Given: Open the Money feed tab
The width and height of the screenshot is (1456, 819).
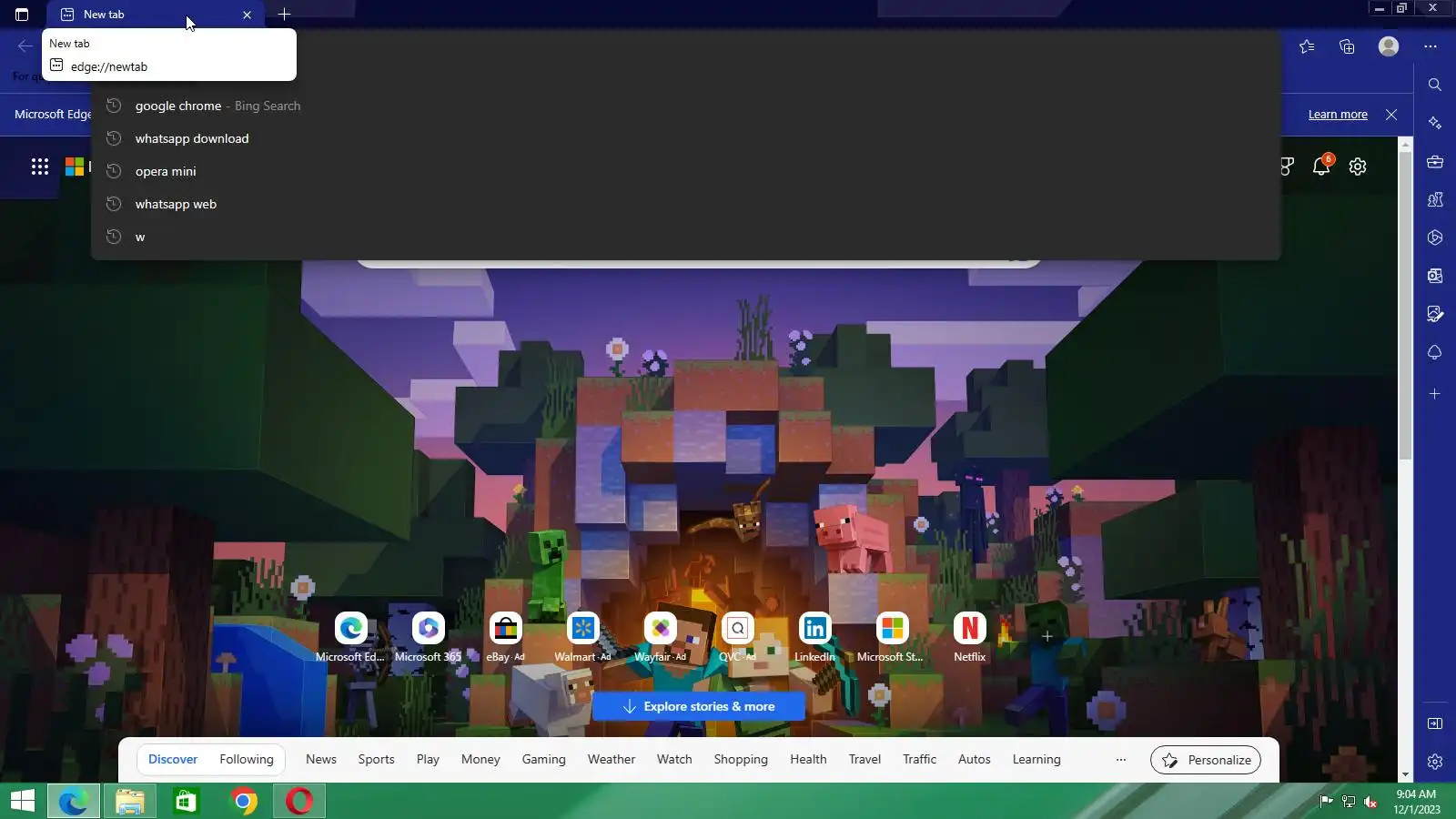Looking at the screenshot, I should [x=480, y=759].
